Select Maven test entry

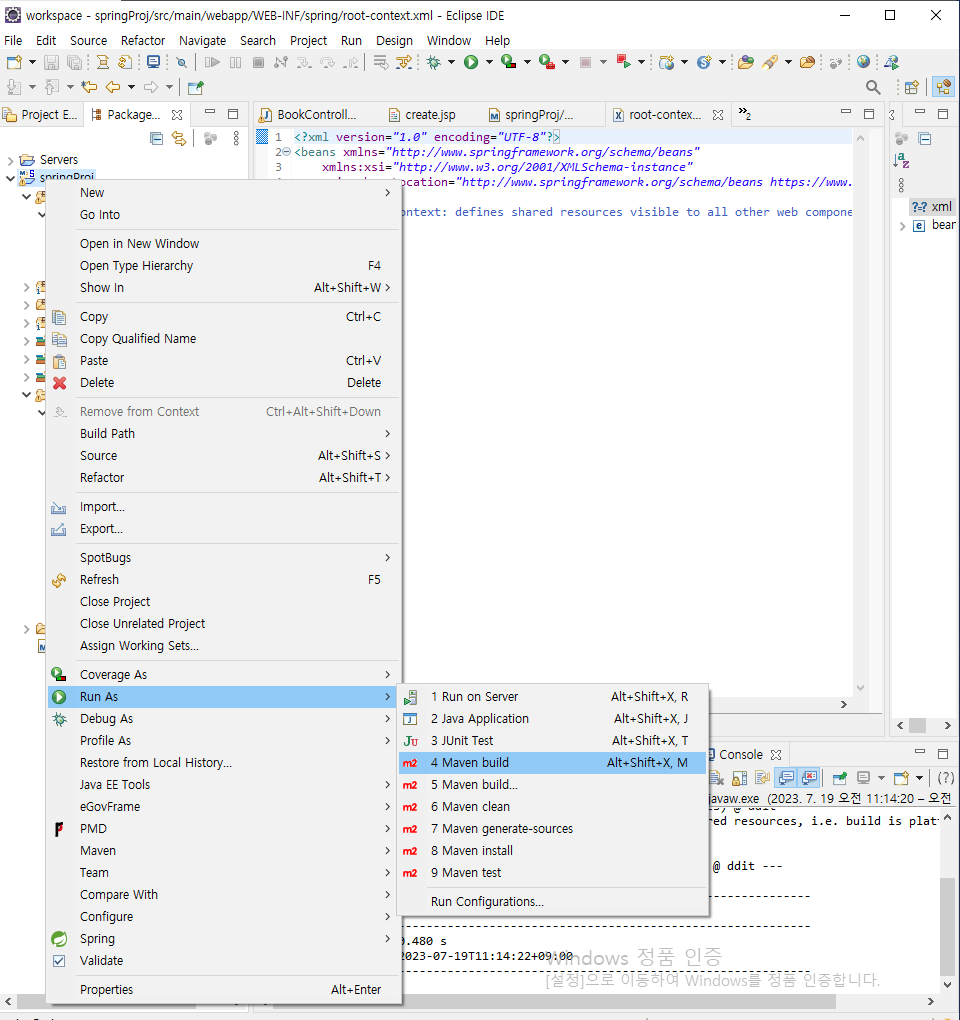pos(552,873)
